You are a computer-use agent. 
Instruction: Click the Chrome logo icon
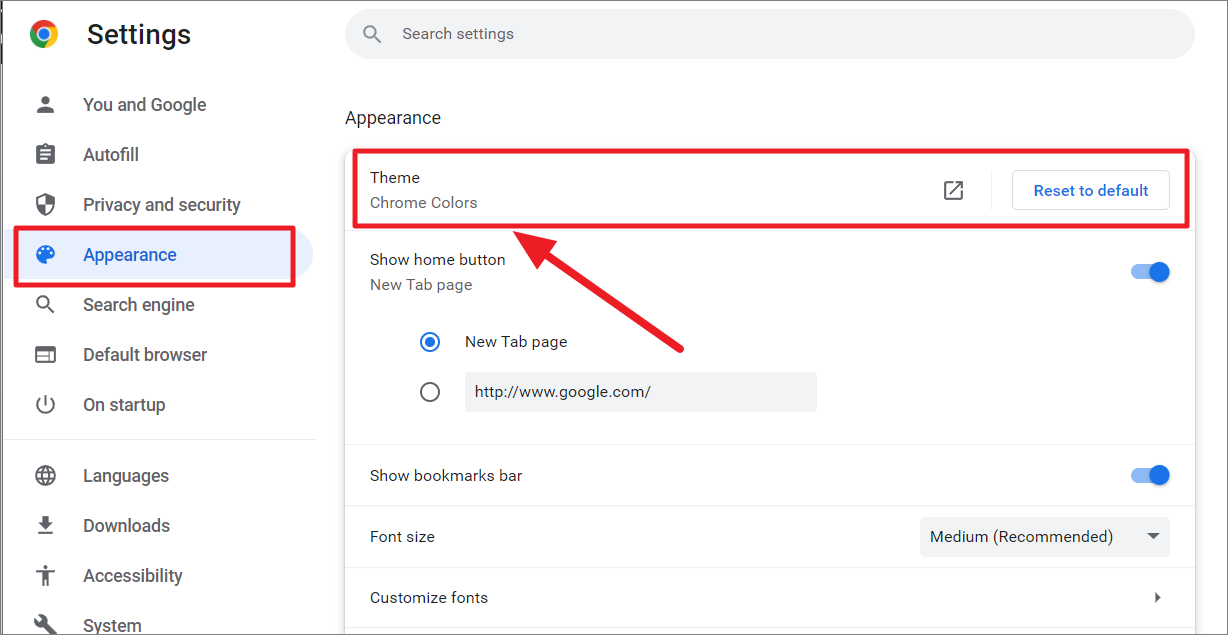click(44, 35)
